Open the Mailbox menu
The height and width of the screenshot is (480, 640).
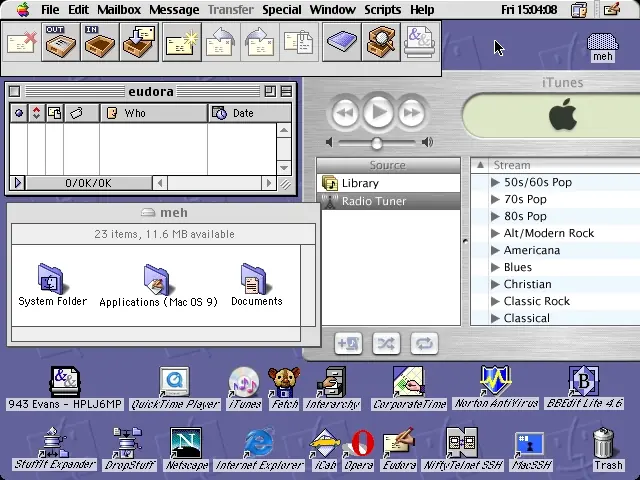click(x=119, y=9)
